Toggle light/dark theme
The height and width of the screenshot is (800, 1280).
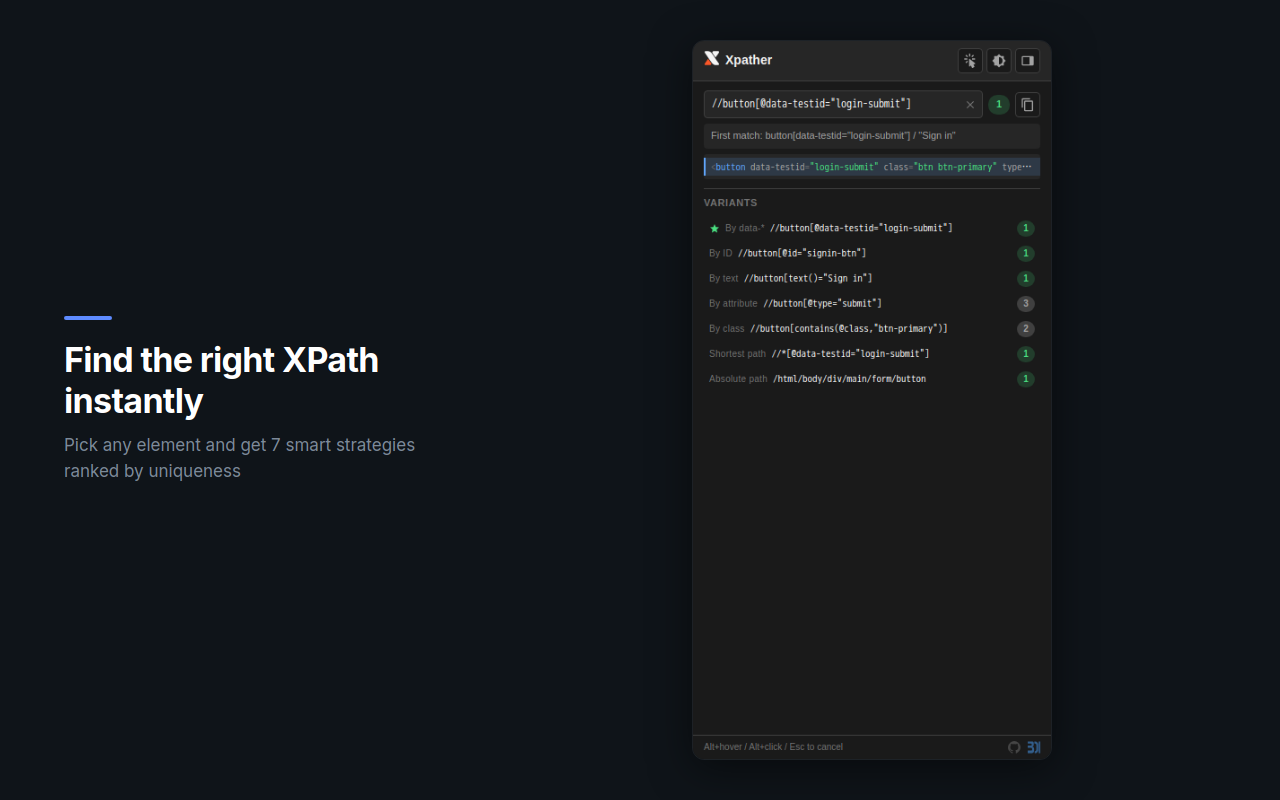coord(998,61)
